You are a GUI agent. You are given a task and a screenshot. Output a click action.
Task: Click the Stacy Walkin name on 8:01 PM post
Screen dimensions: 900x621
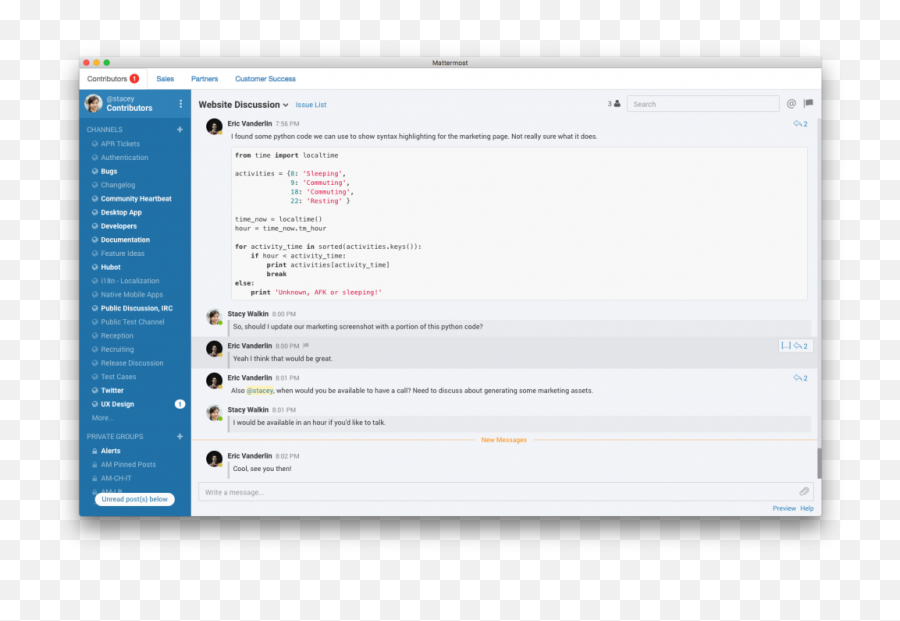(248, 410)
